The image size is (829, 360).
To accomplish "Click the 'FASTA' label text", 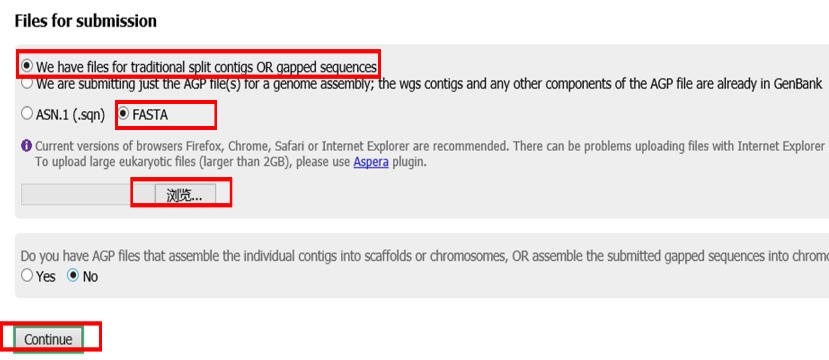I will [150, 114].
